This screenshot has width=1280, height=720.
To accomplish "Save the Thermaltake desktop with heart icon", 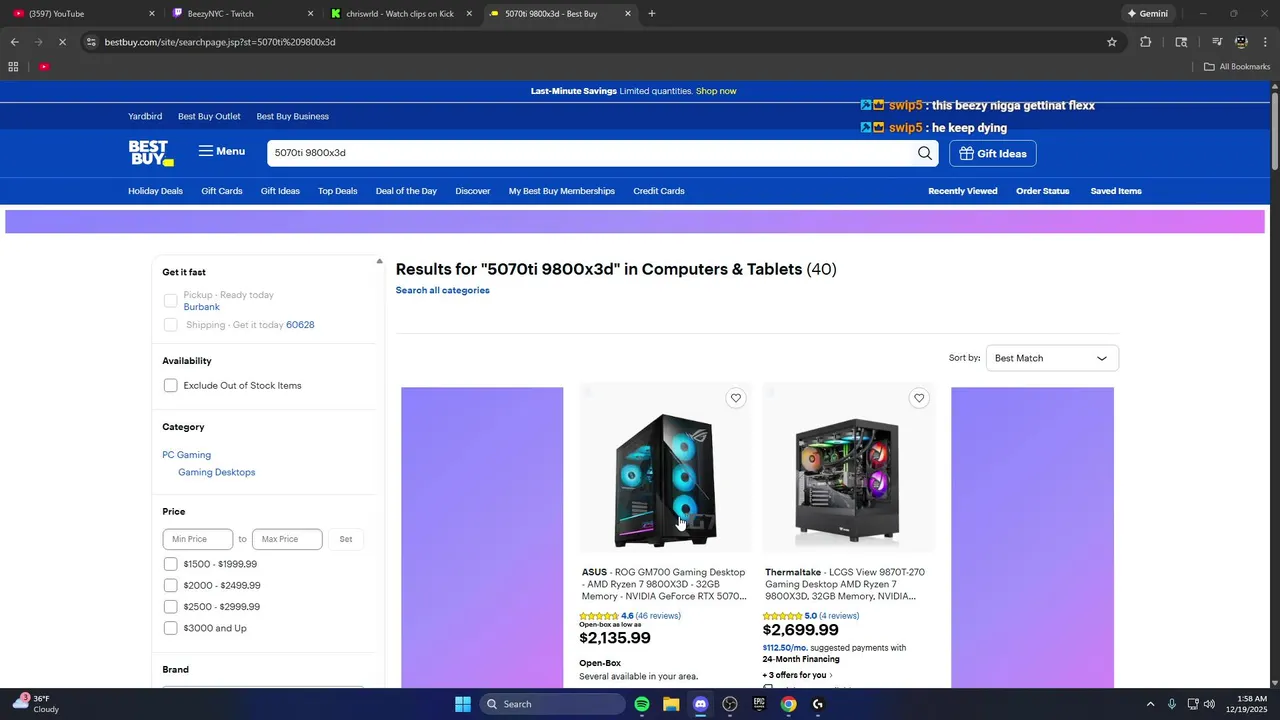I will tap(919, 398).
